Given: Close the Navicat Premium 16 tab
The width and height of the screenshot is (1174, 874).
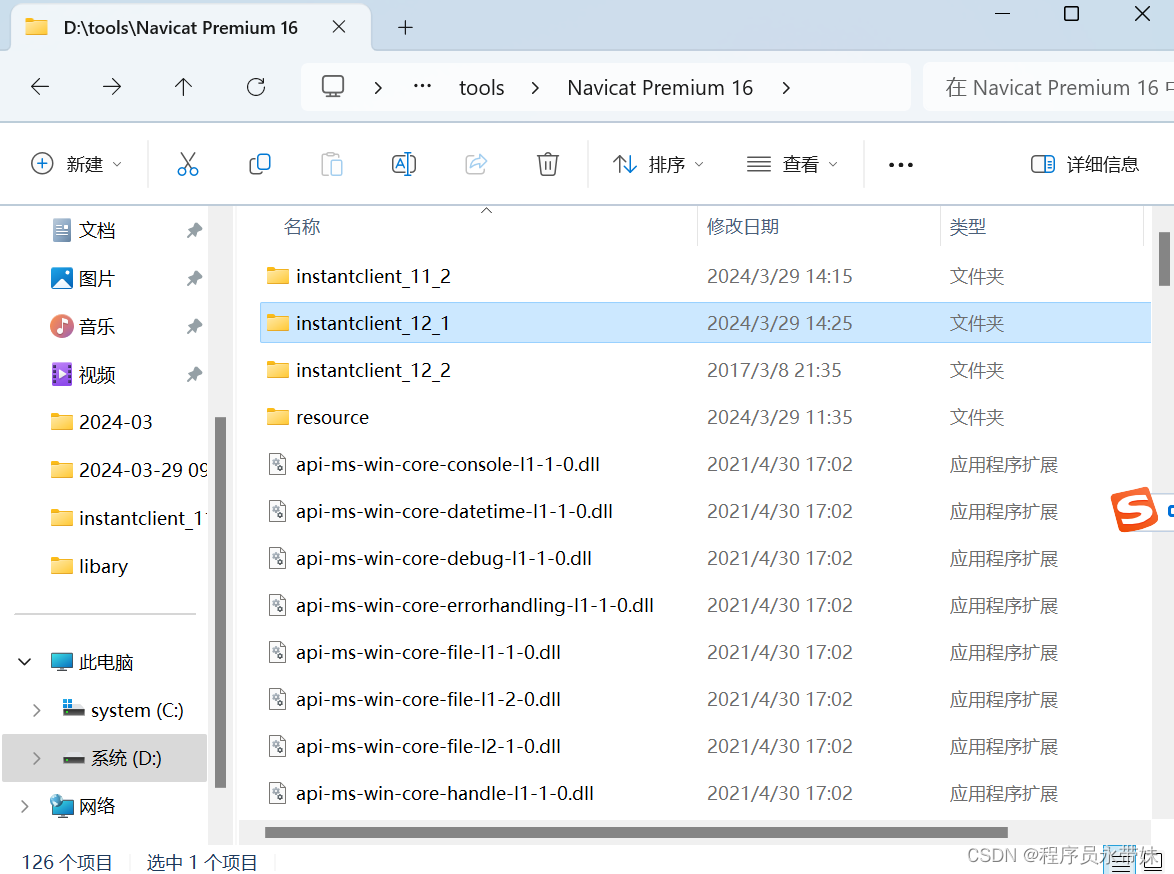Looking at the screenshot, I should (338, 27).
